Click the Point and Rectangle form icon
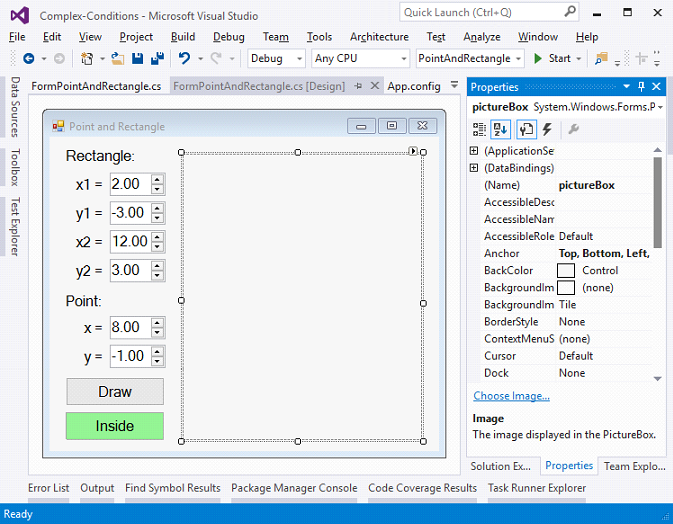Image resolution: width=673 pixels, height=524 pixels. coord(58,126)
